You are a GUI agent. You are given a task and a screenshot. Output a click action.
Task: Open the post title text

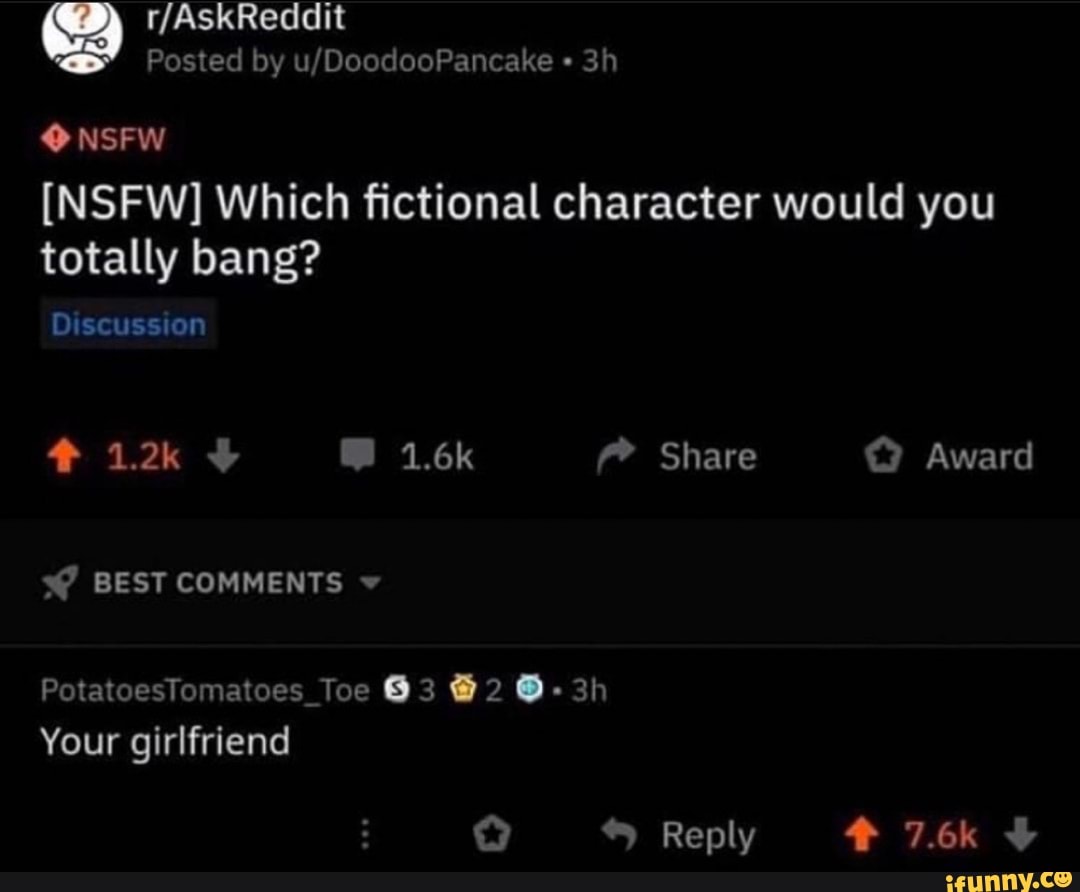pos(518,231)
